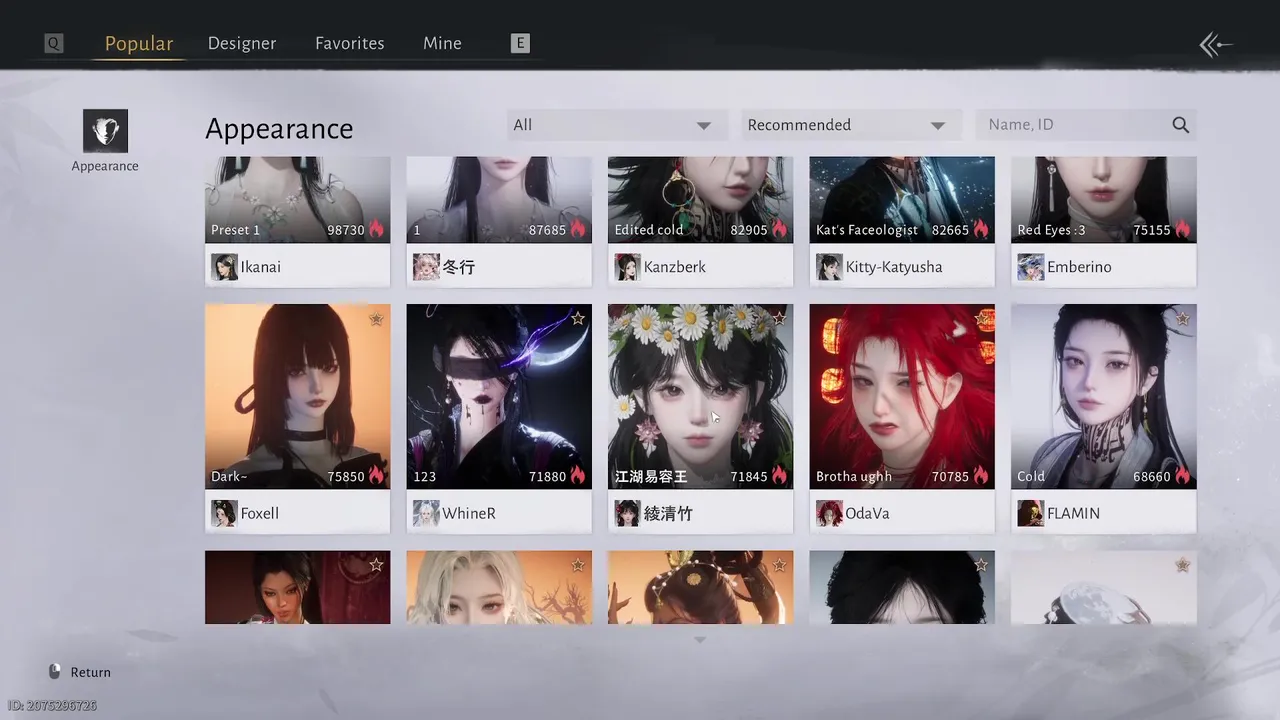Viewport: 1280px width, 720px height.
Task: Click flame icon on the 123 card
Action: (578, 476)
